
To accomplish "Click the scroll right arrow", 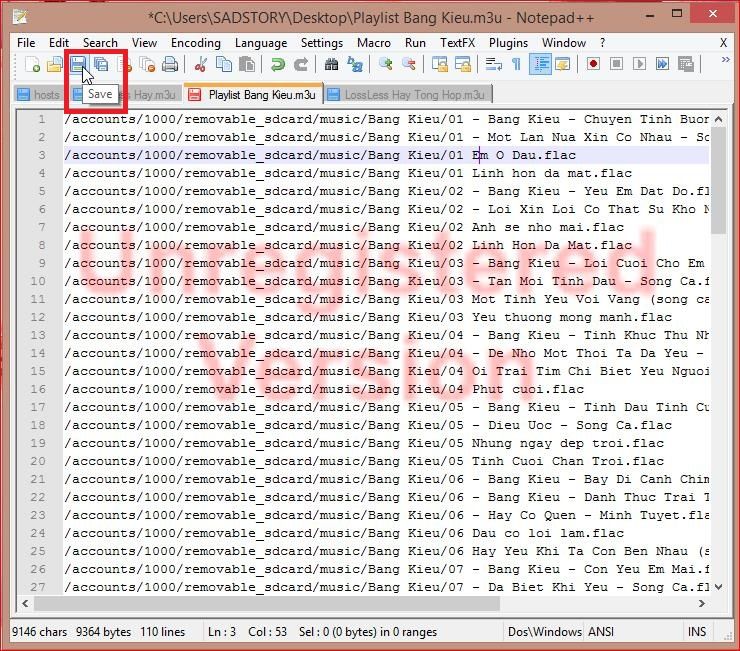I will (x=702, y=603).
